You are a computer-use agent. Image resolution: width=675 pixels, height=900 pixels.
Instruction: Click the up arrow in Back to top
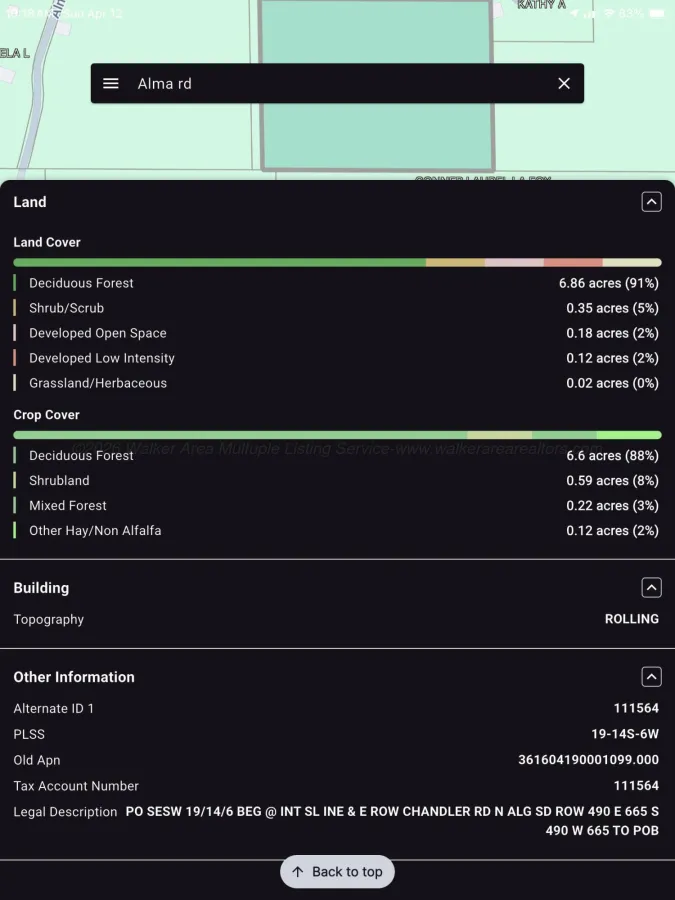(297, 872)
